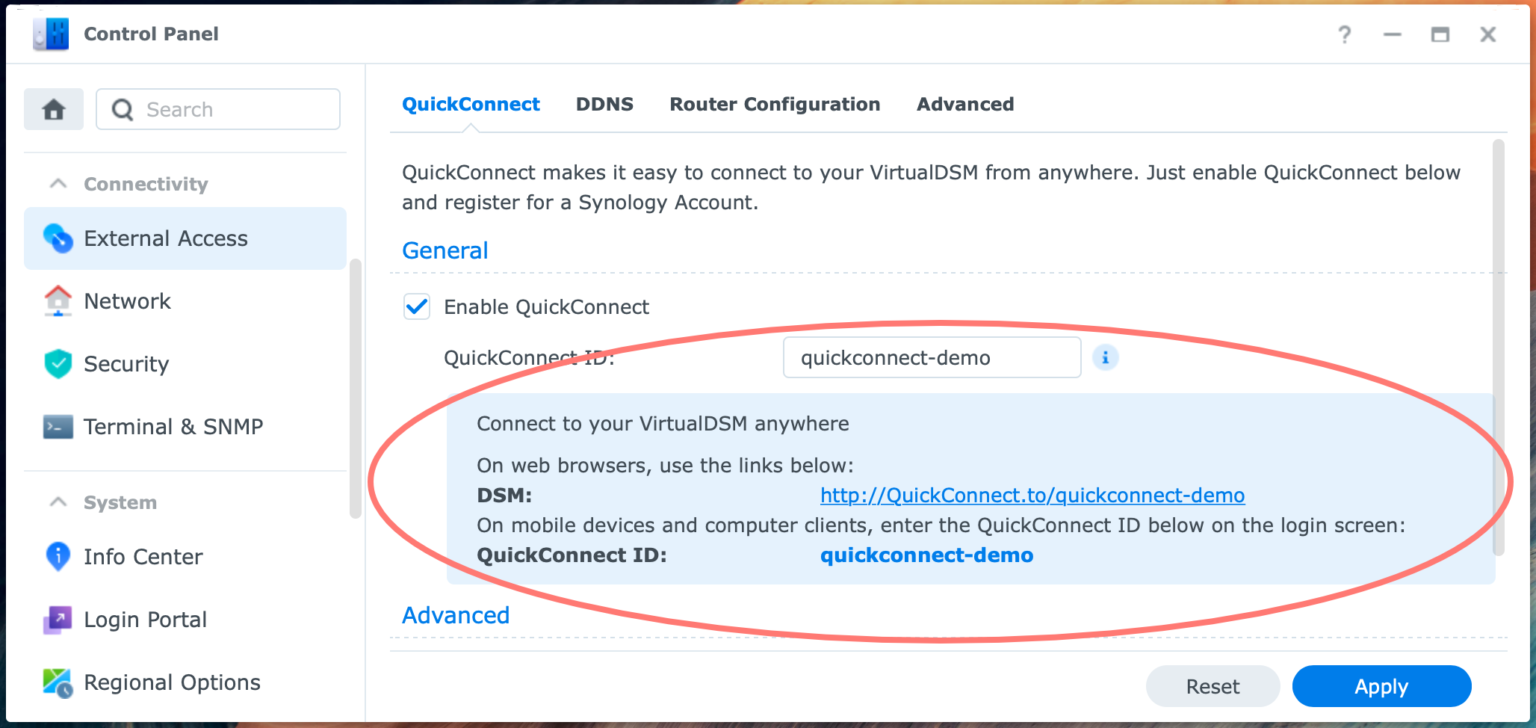Open Regional Options from the sidebar

(x=57, y=682)
